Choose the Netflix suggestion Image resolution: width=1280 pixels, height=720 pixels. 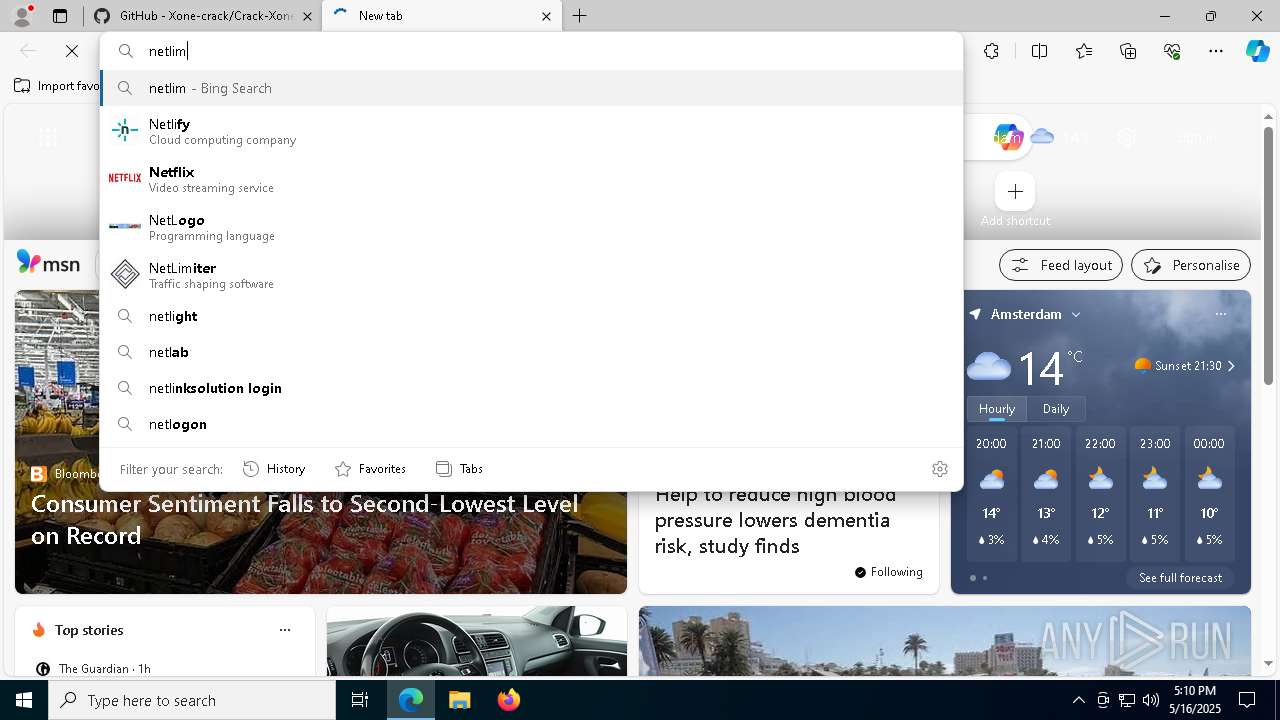coord(532,179)
